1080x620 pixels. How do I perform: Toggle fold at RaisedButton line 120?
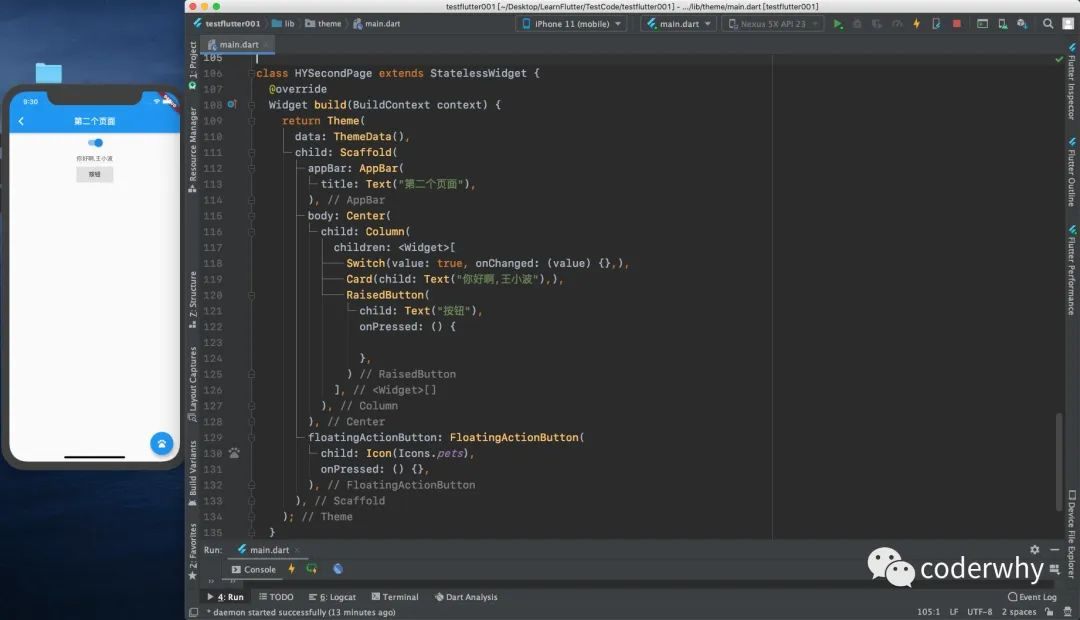point(252,295)
